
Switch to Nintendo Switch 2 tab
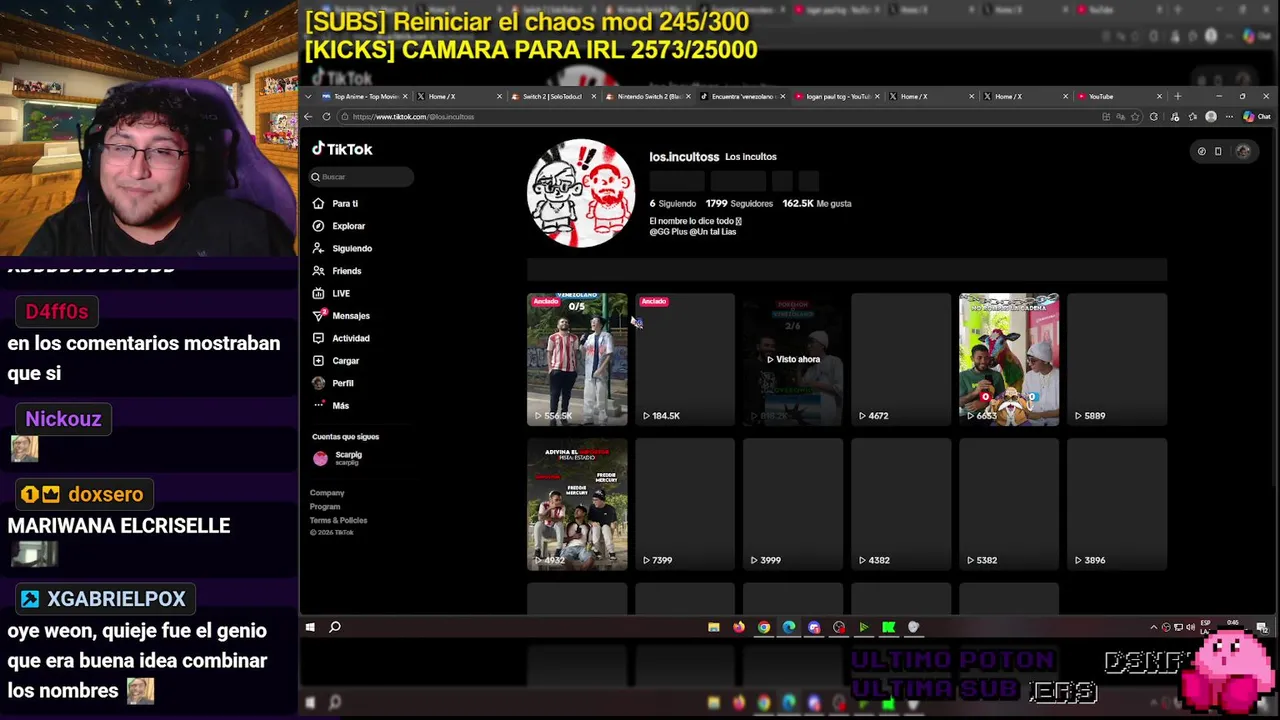[x=648, y=96]
